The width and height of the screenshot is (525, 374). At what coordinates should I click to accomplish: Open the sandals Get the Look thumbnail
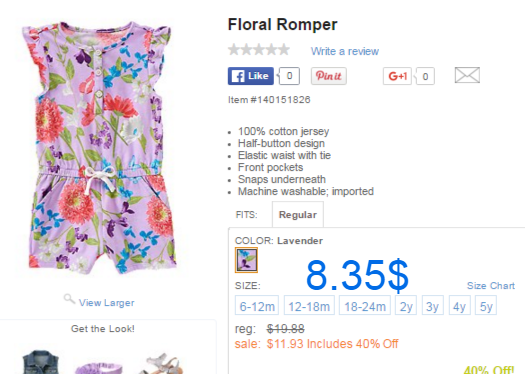163,364
